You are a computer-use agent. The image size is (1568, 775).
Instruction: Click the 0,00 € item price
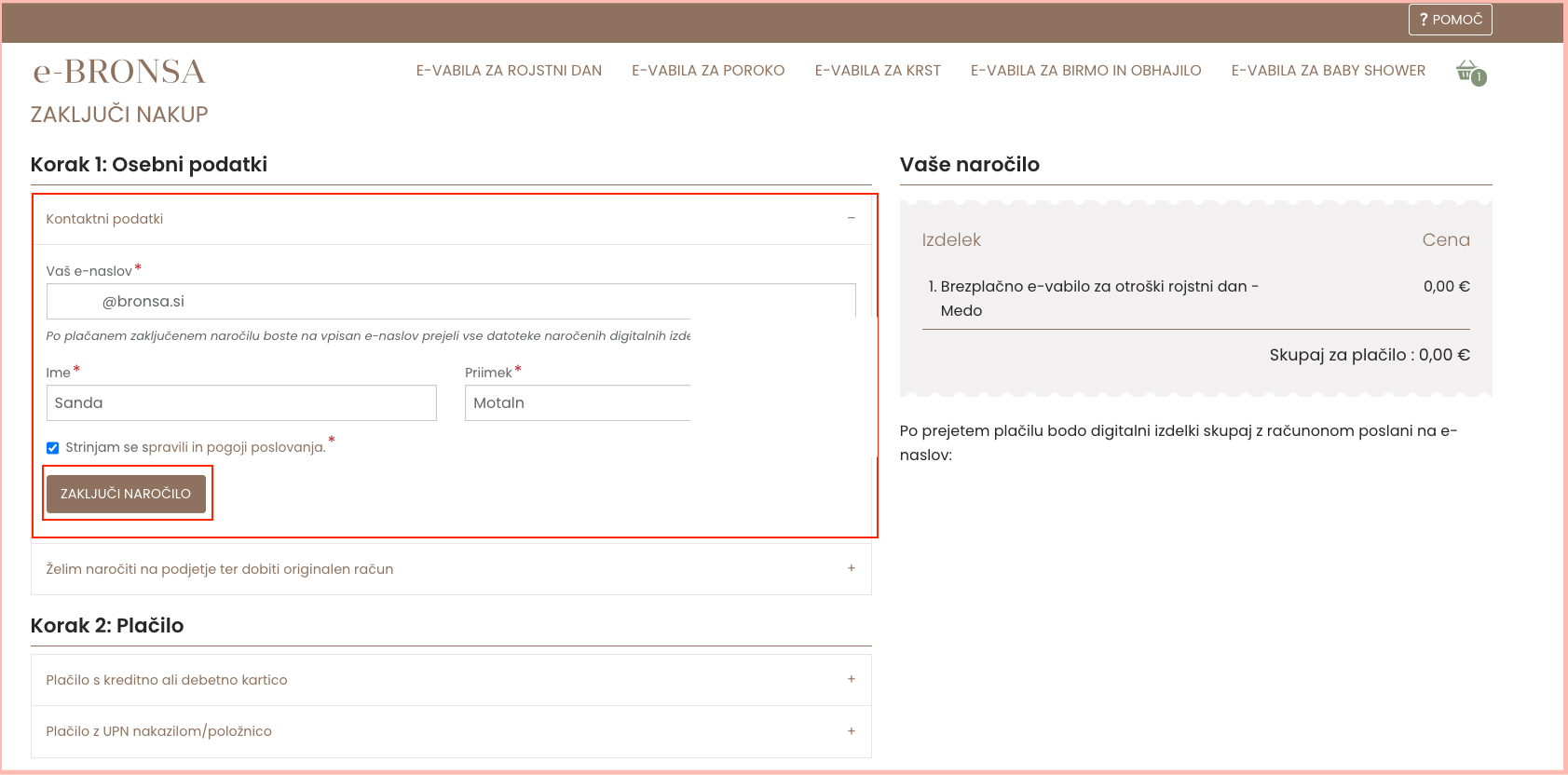click(1447, 286)
